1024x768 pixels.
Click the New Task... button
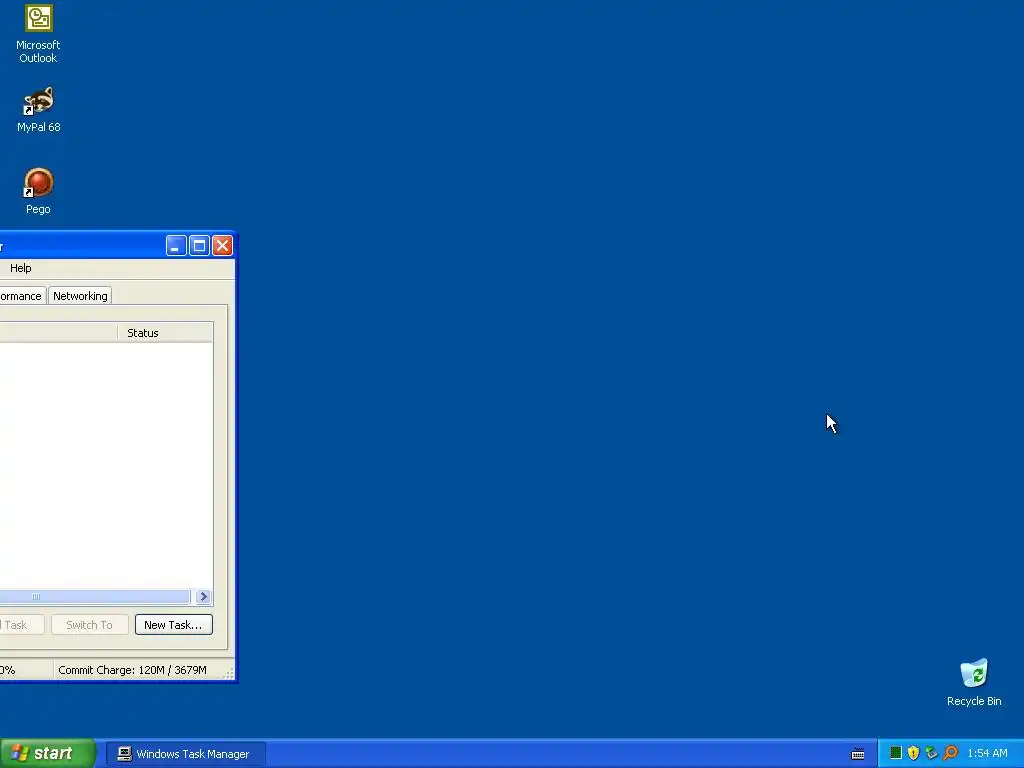[174, 625]
